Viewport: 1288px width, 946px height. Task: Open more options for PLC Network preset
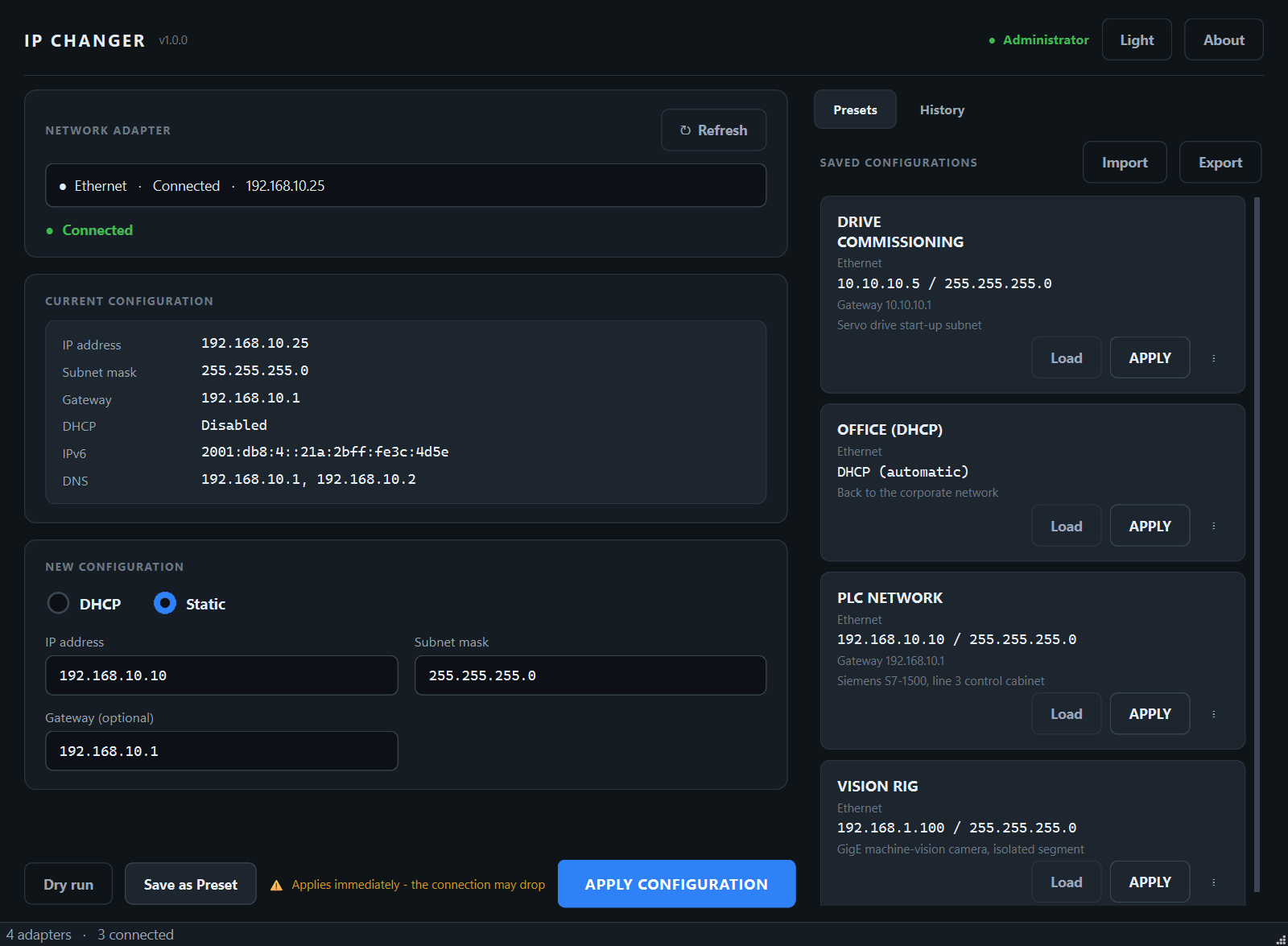click(1213, 714)
